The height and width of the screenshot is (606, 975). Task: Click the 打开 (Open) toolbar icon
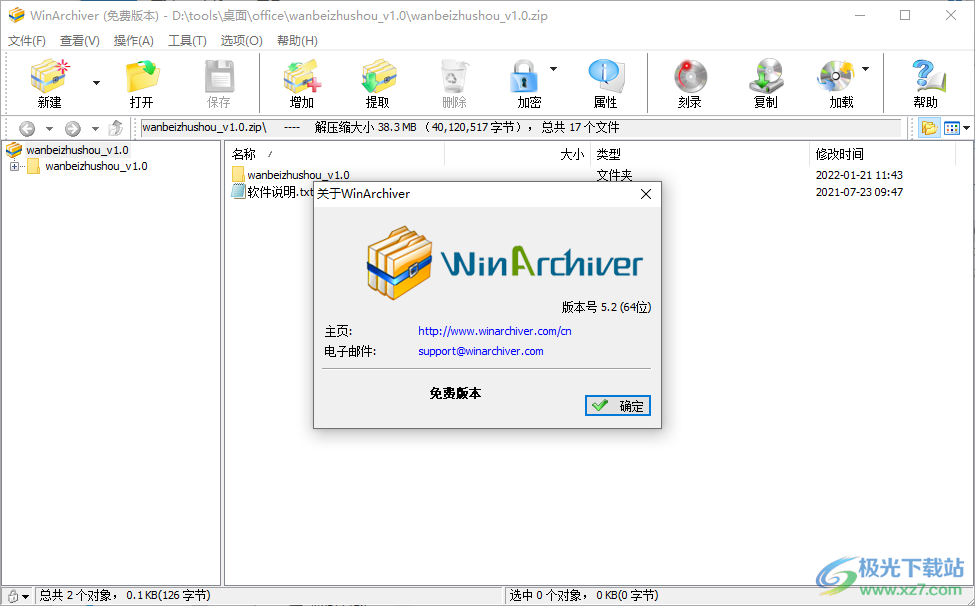click(x=142, y=76)
